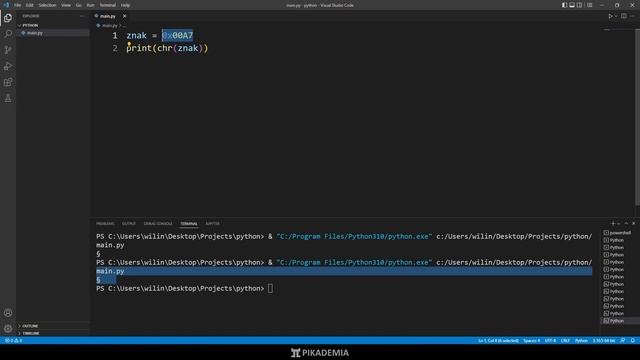640x360 pixels.
Task: Open new terminal profile dropdown arrow
Action: click(x=618, y=224)
